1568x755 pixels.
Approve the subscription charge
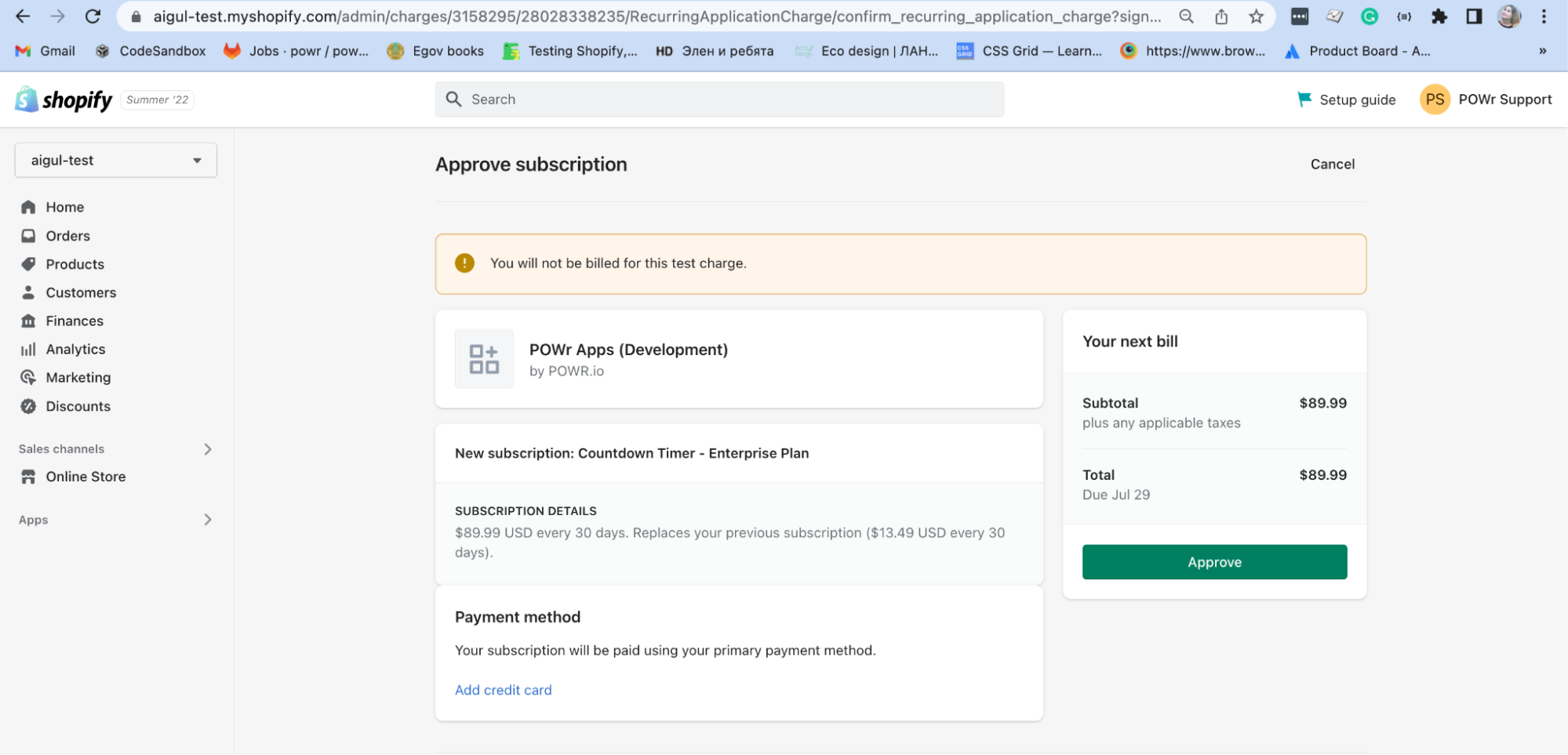[x=1213, y=562]
